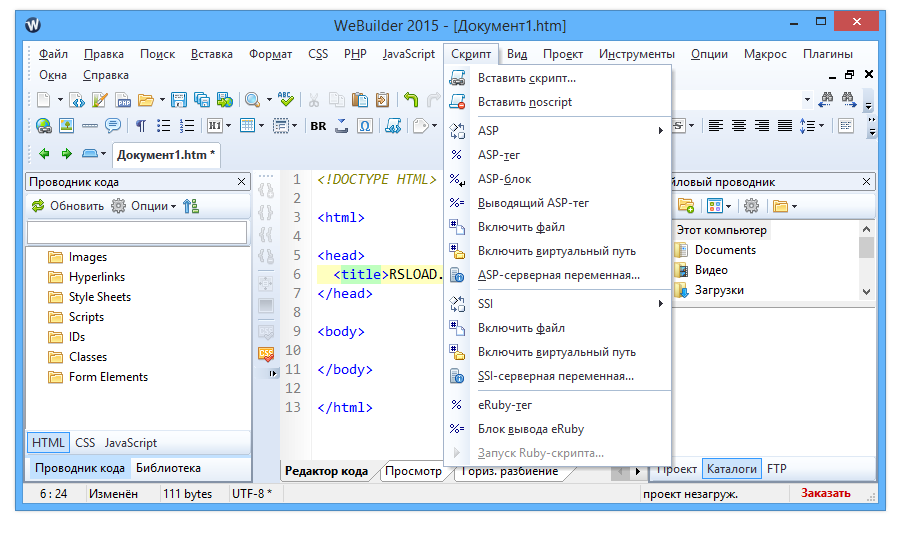Insert a hyperlink with the globe-chain icon
This screenshot has height=533, width=899.
point(44,126)
